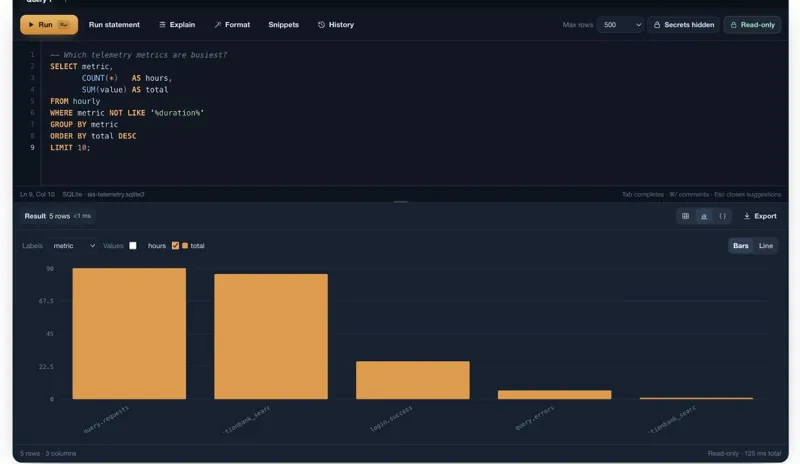Image resolution: width=800 pixels, height=464 pixels.
Task: Switch to JSON braces view icon
Action: 722,216
